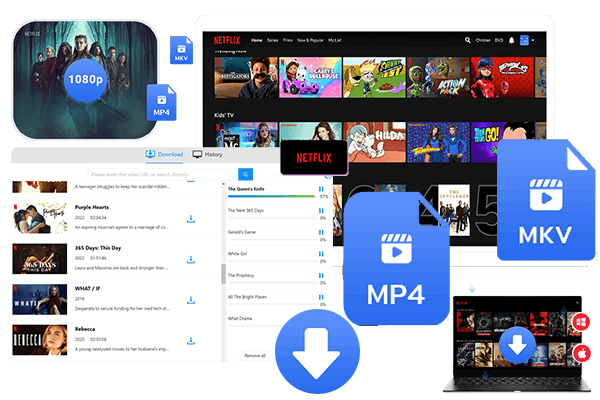The height and width of the screenshot is (400, 600).
Task: Click the Remove all button
Action: [x=255, y=356]
